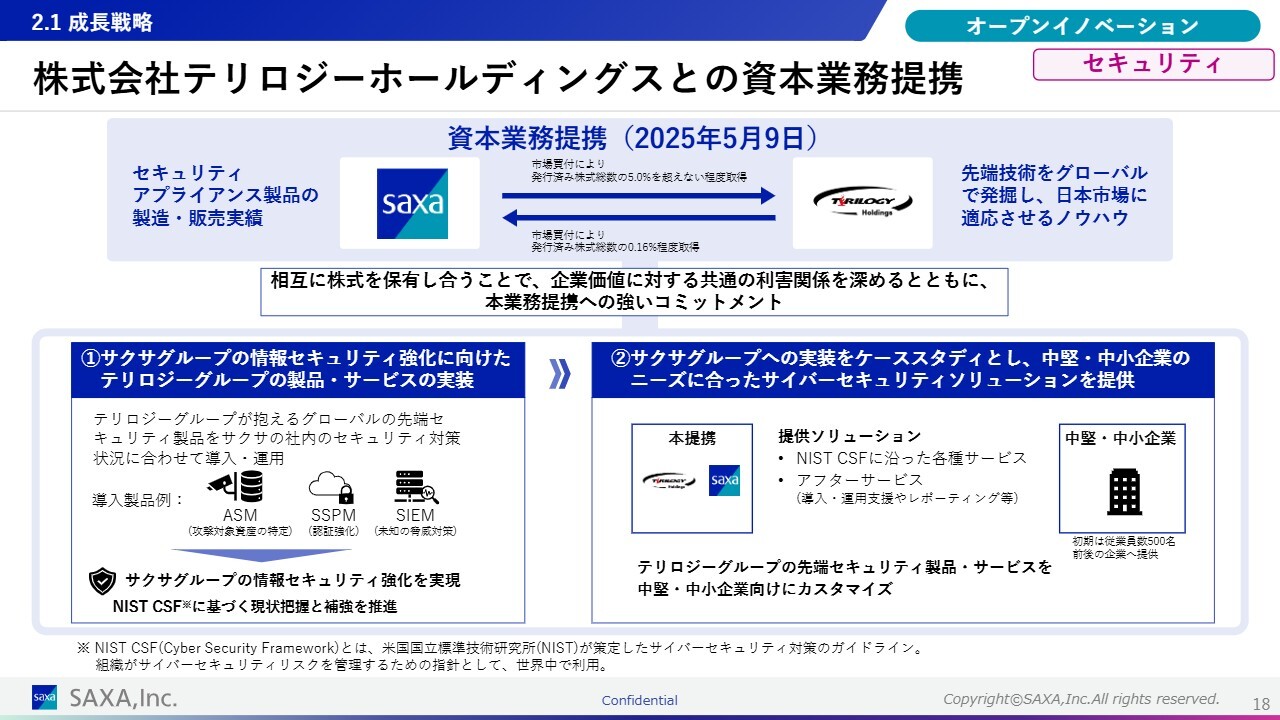Click the copyright notice in footer

tap(1081, 699)
